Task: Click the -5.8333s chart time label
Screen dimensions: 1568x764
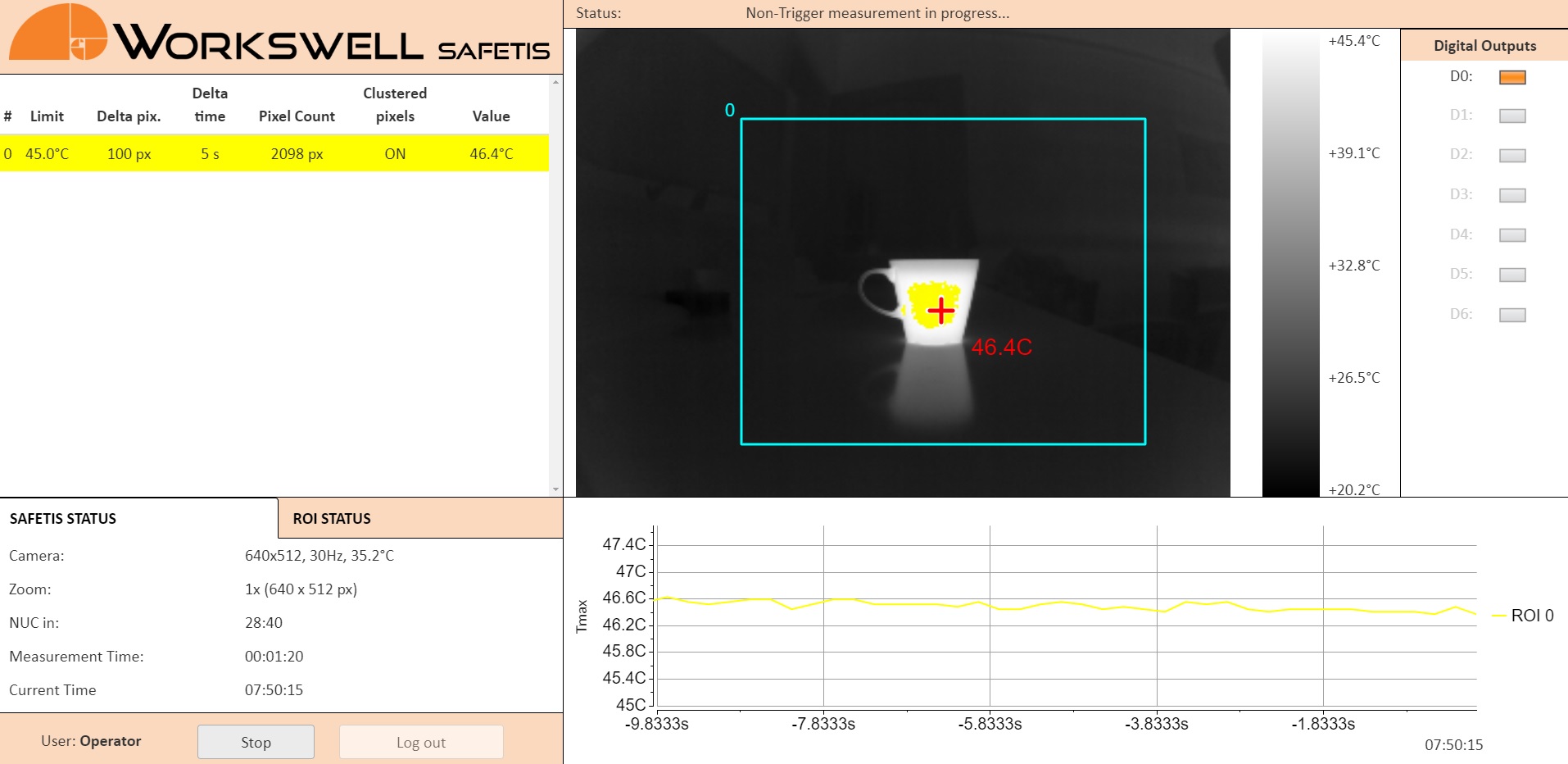Action: [990, 724]
